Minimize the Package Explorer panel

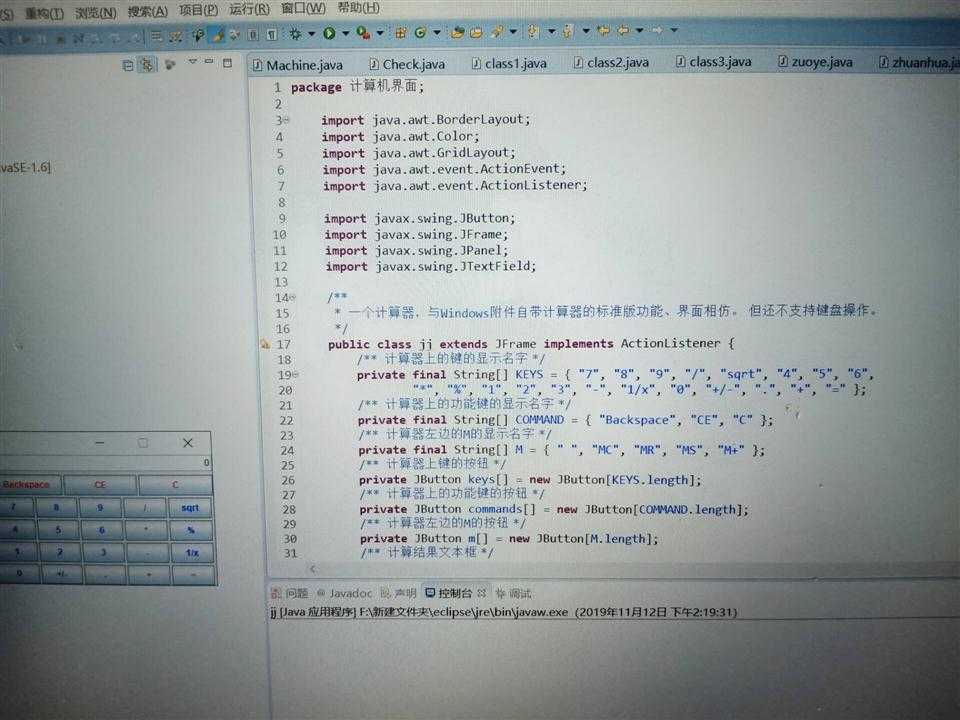click(209, 62)
